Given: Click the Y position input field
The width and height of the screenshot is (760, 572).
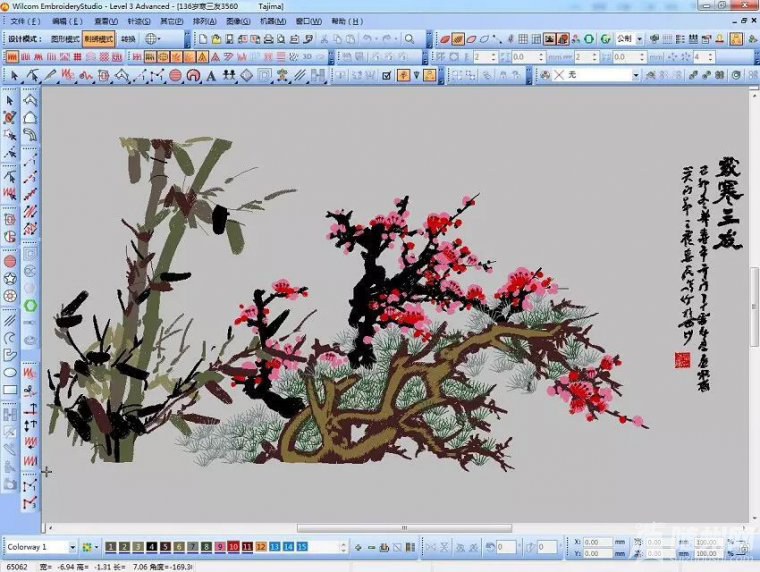Looking at the screenshot, I should click(599, 553).
